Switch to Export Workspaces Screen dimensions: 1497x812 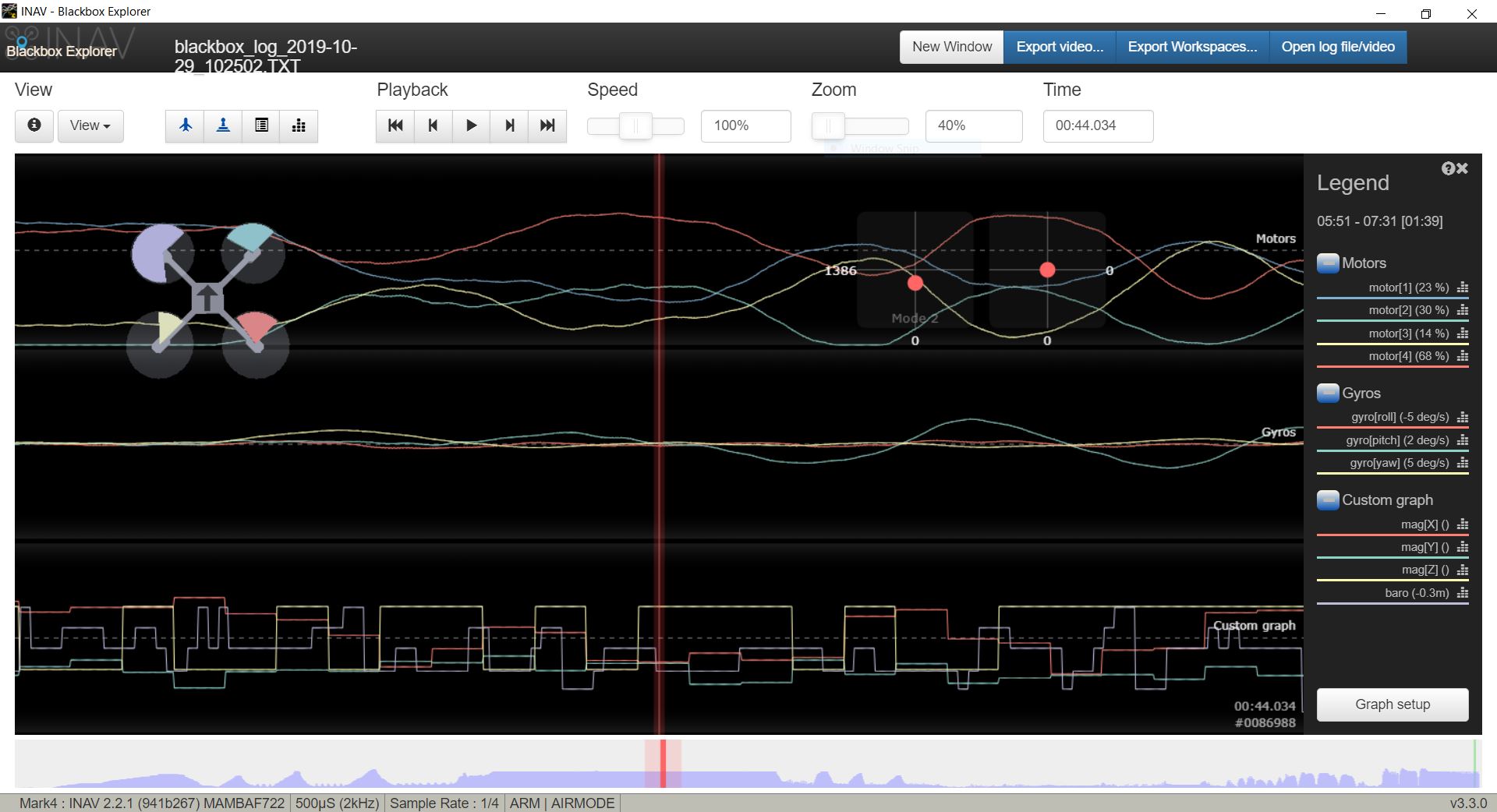1191,47
